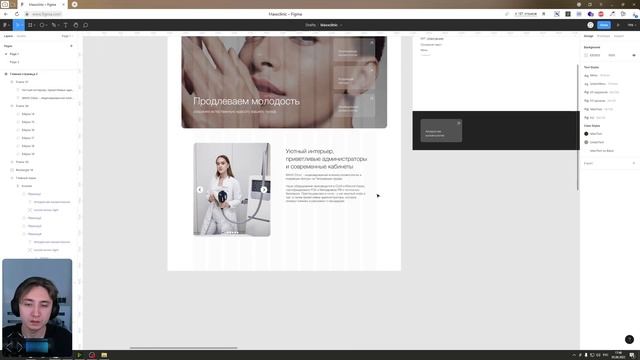640x360 pixels.
Task: Select the MAXS Clinic text layer
Action: click(x=47, y=98)
